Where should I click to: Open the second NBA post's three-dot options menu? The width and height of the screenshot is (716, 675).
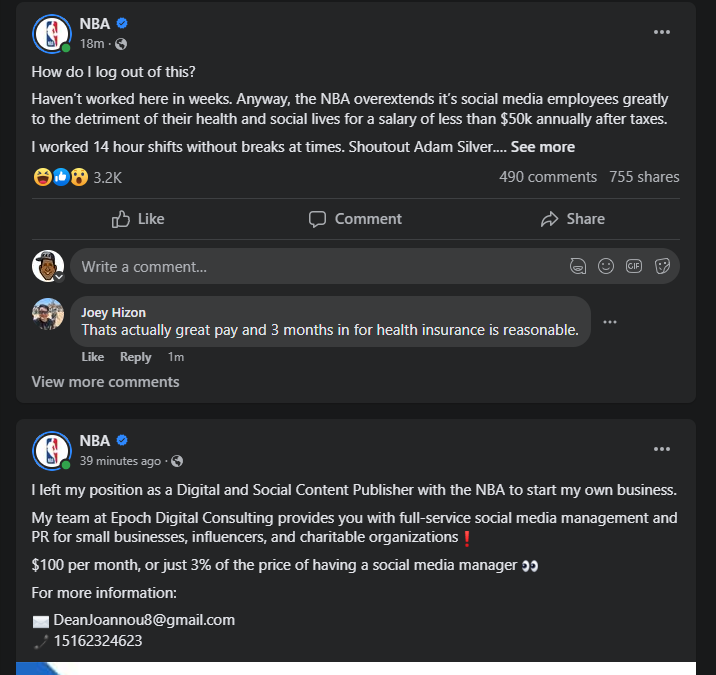661,449
